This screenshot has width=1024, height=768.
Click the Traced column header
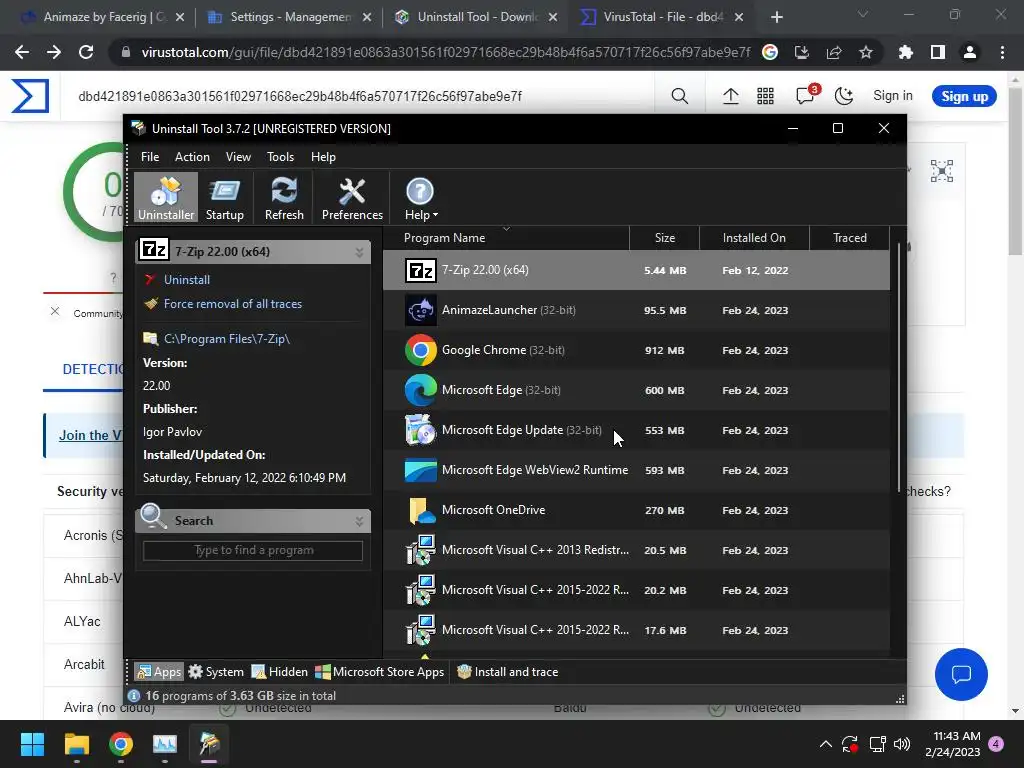850,238
